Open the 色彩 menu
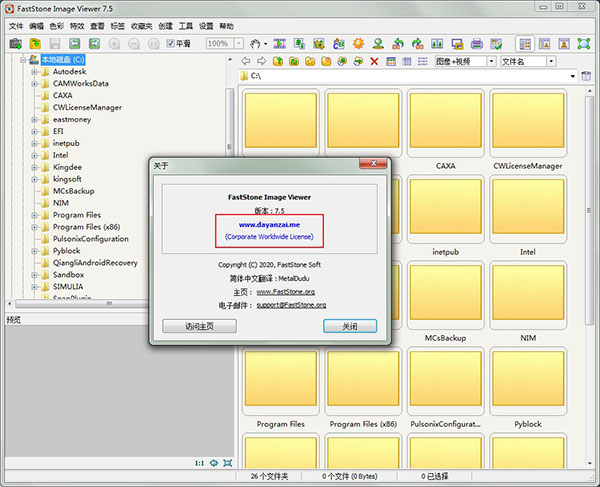This screenshot has width=600, height=487. click(57, 26)
